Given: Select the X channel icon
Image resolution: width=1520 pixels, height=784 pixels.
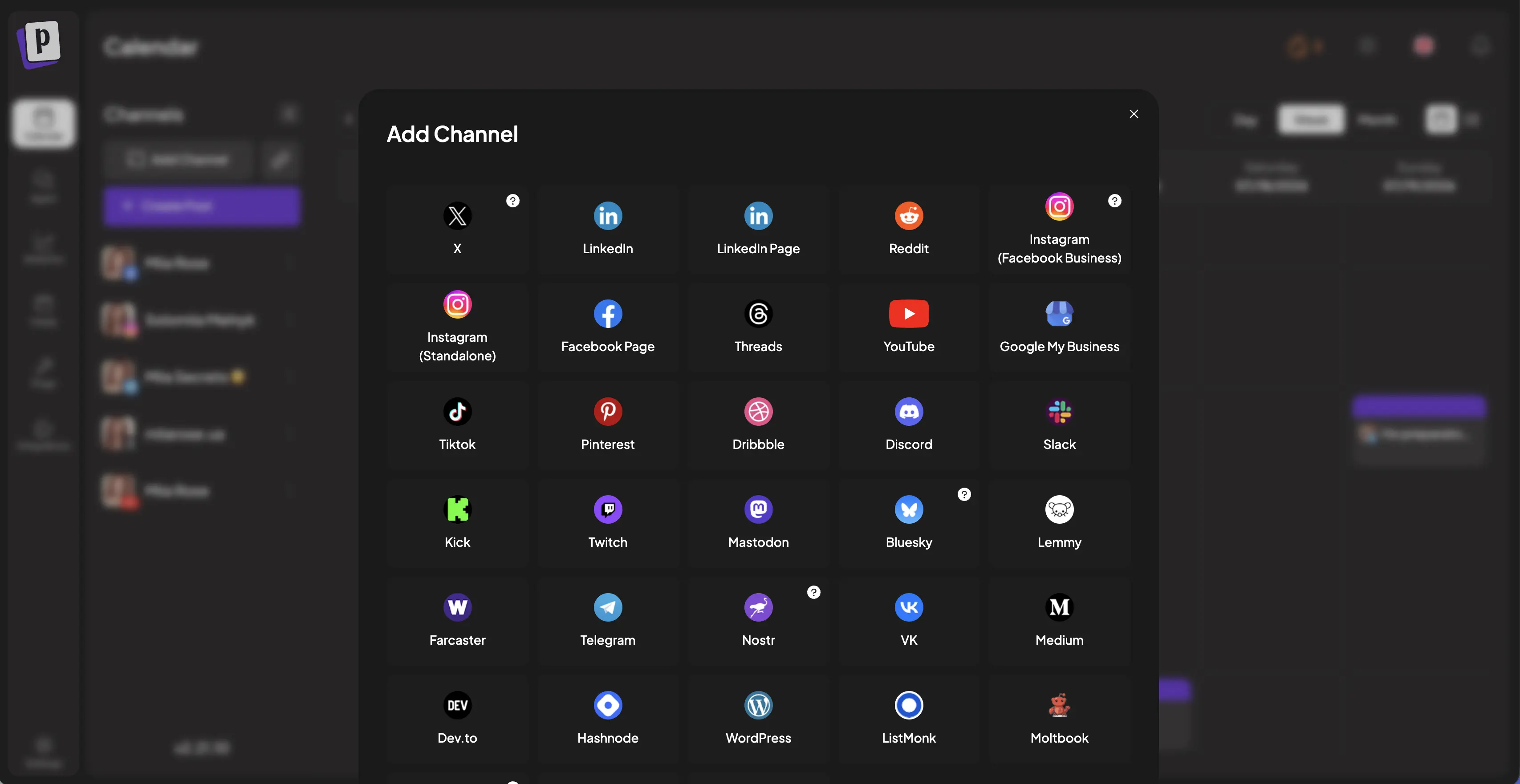Looking at the screenshot, I should [457, 216].
